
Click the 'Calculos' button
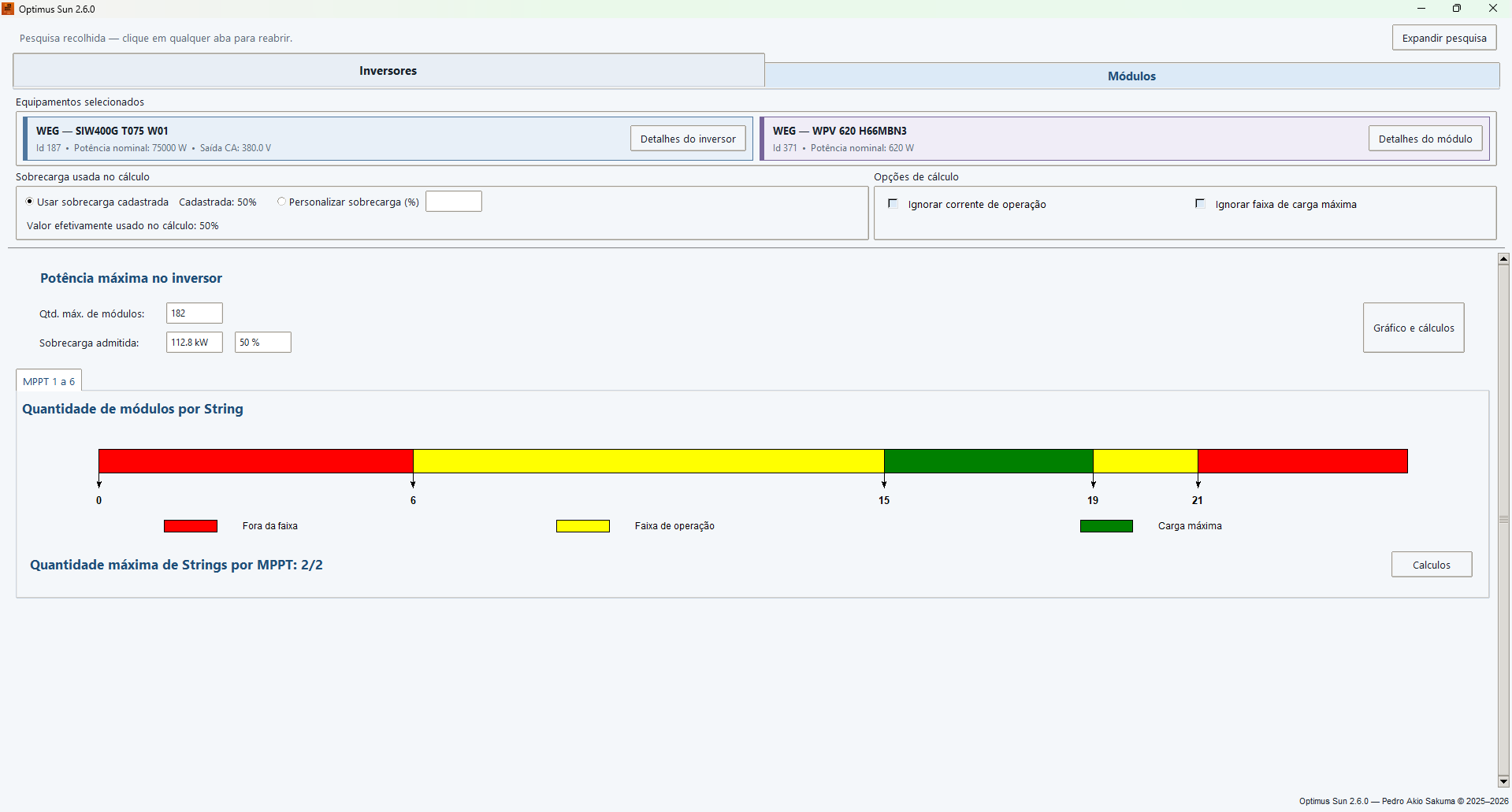1432,565
